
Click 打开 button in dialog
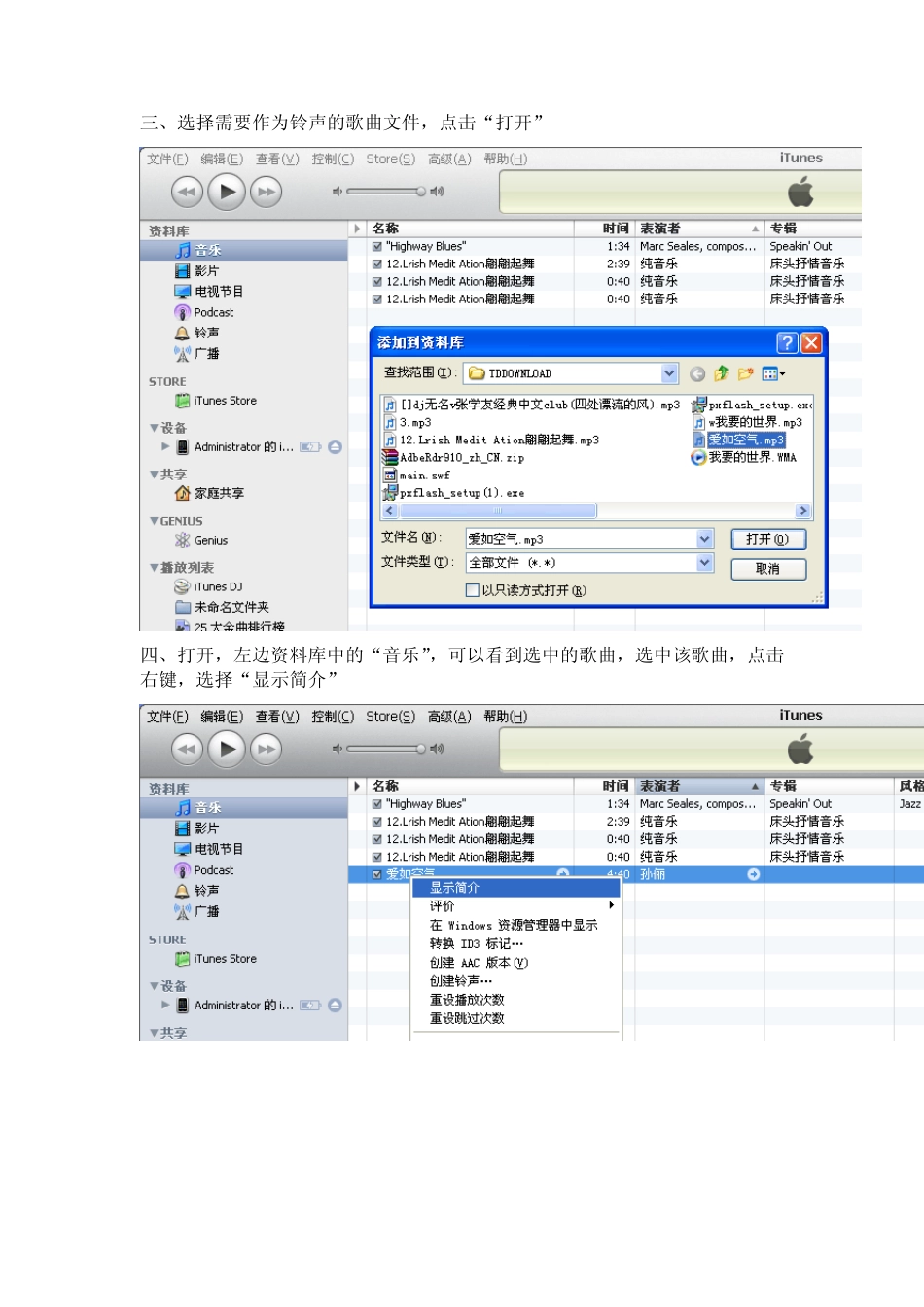tap(768, 539)
